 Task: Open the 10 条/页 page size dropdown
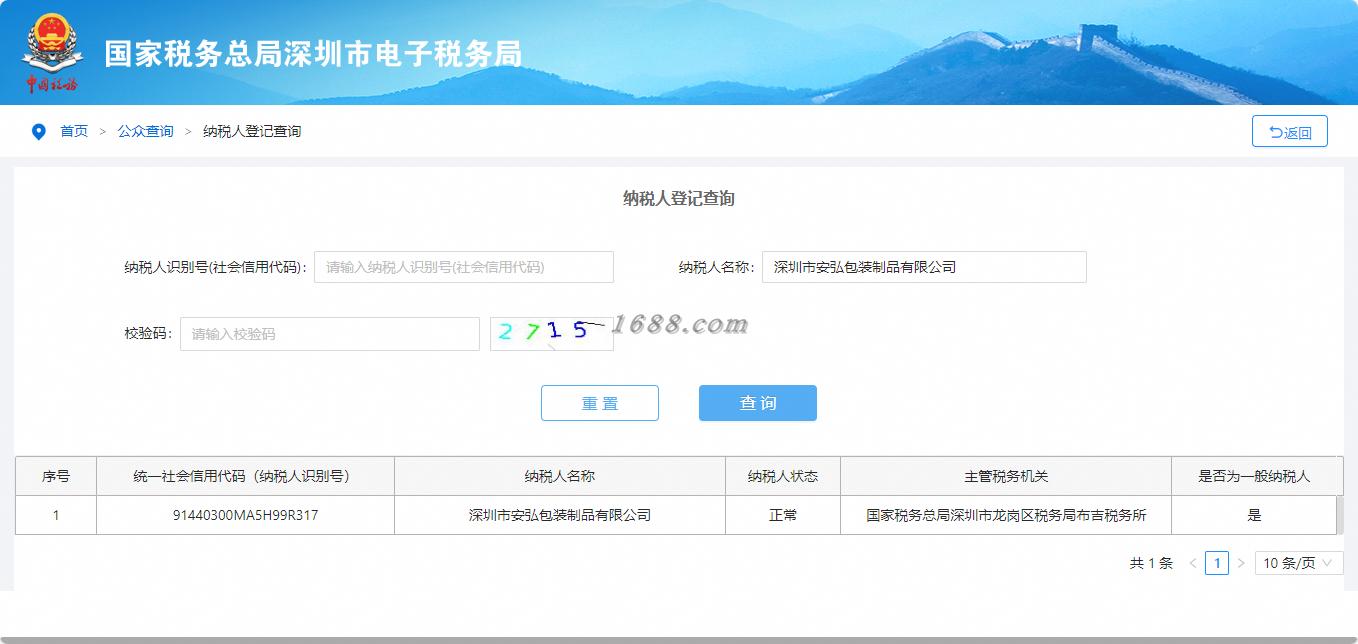[1299, 563]
